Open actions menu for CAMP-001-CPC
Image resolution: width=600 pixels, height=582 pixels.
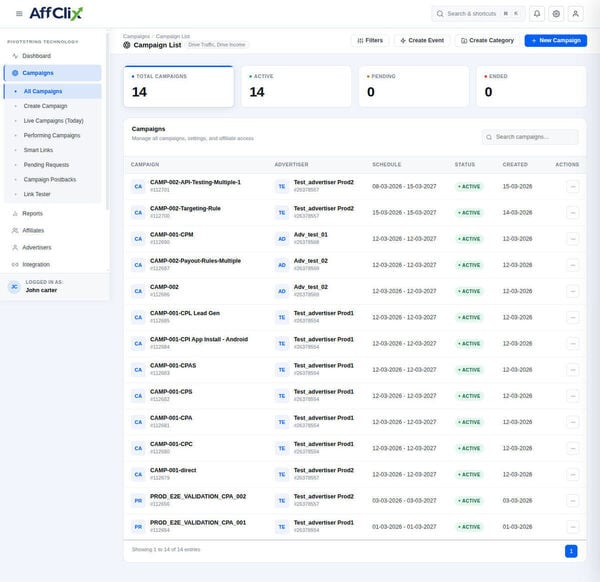pyautogui.click(x=572, y=448)
